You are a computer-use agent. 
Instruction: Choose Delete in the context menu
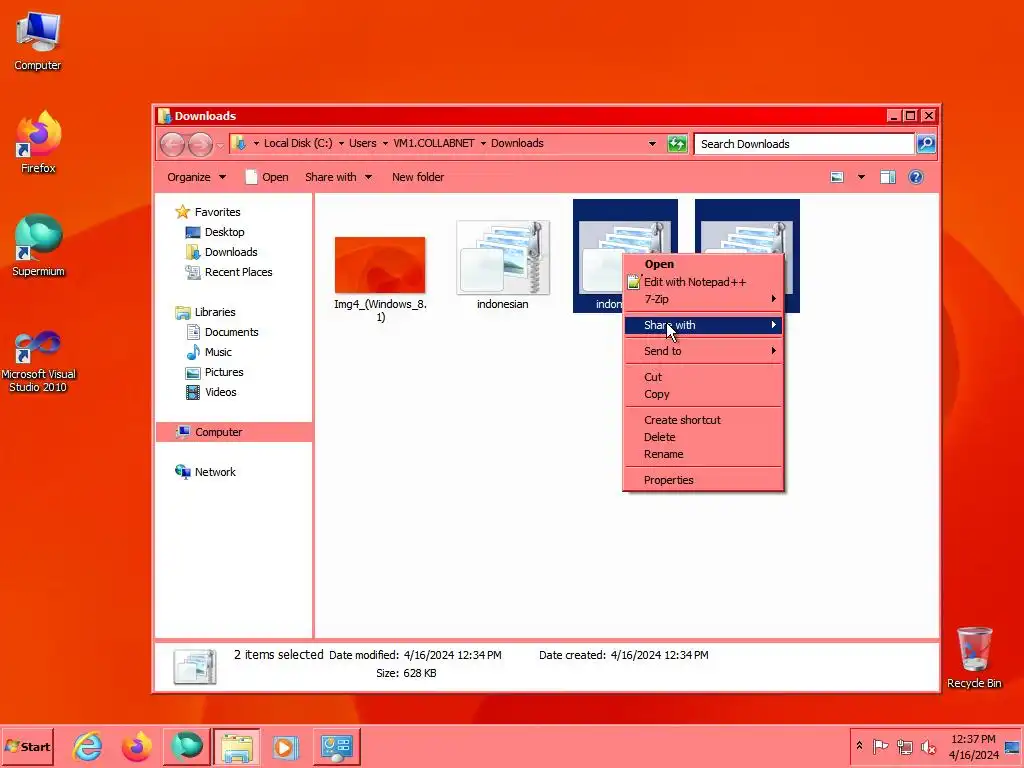point(703,437)
